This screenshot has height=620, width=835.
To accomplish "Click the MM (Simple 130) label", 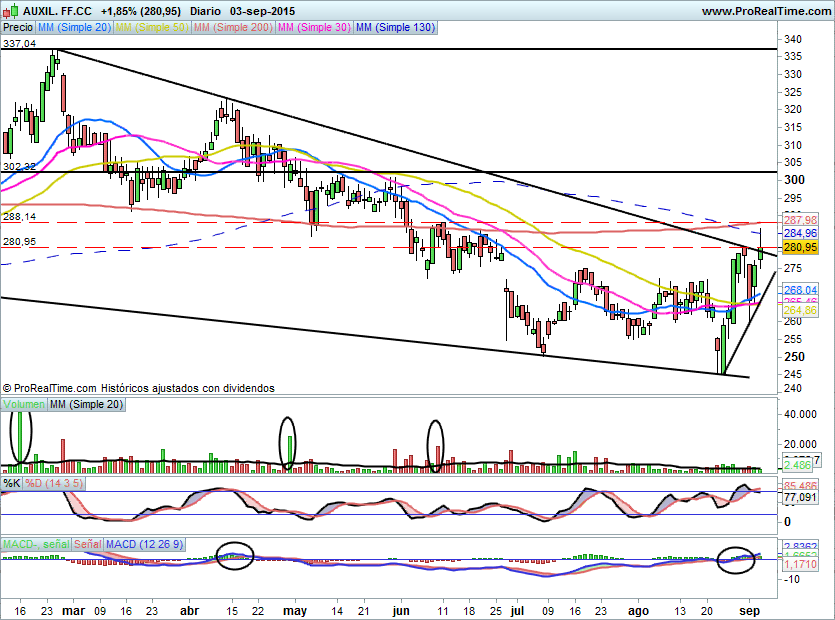I will [395, 27].
